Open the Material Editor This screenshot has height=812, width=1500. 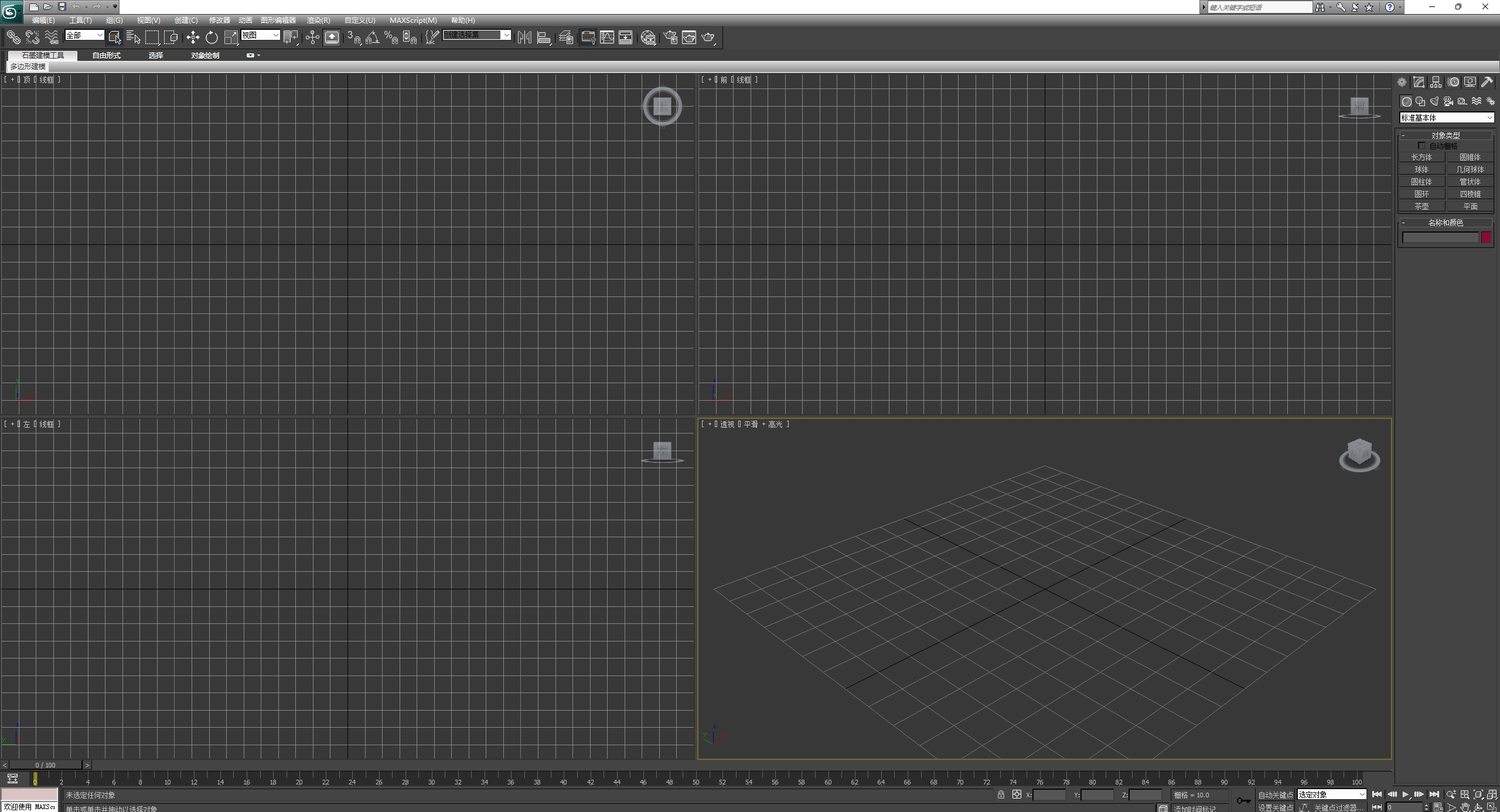647,37
